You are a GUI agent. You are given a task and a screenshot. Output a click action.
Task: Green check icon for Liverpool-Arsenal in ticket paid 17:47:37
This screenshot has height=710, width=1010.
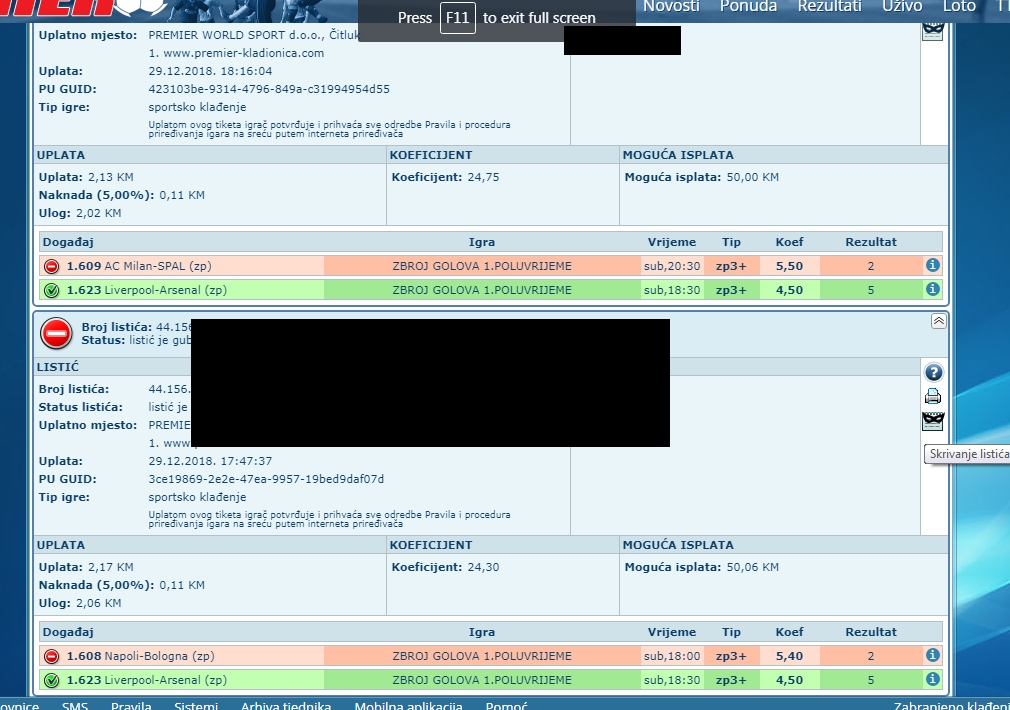click(52, 680)
